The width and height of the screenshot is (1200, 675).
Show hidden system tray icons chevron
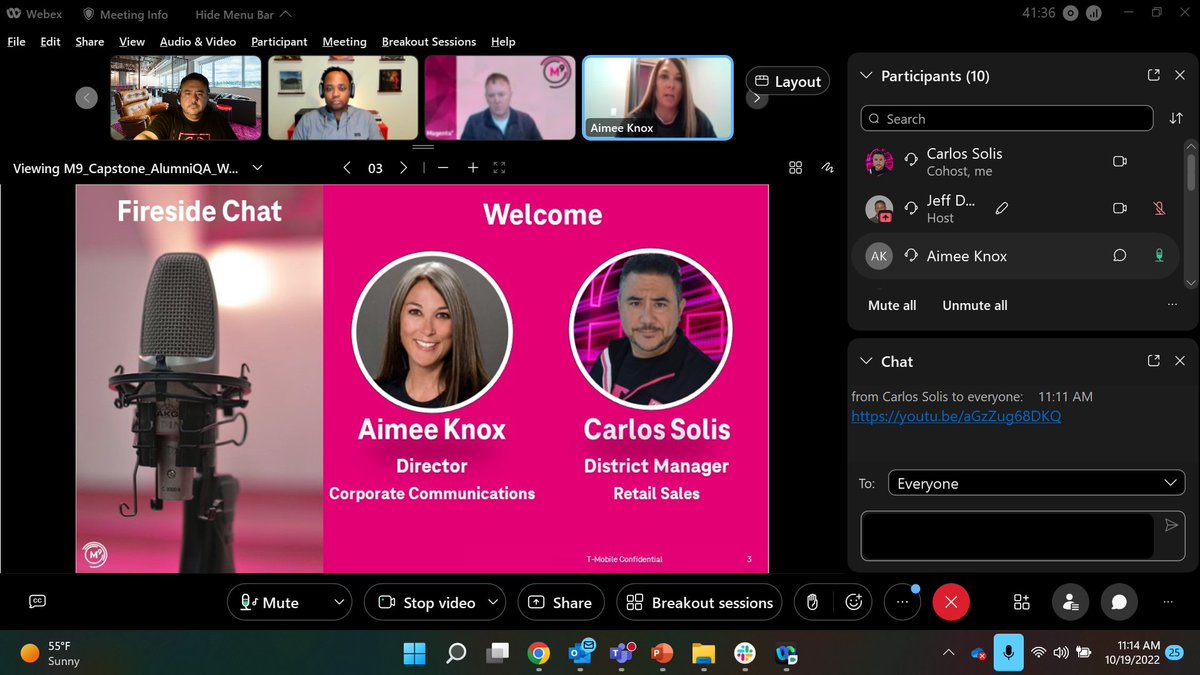point(948,653)
